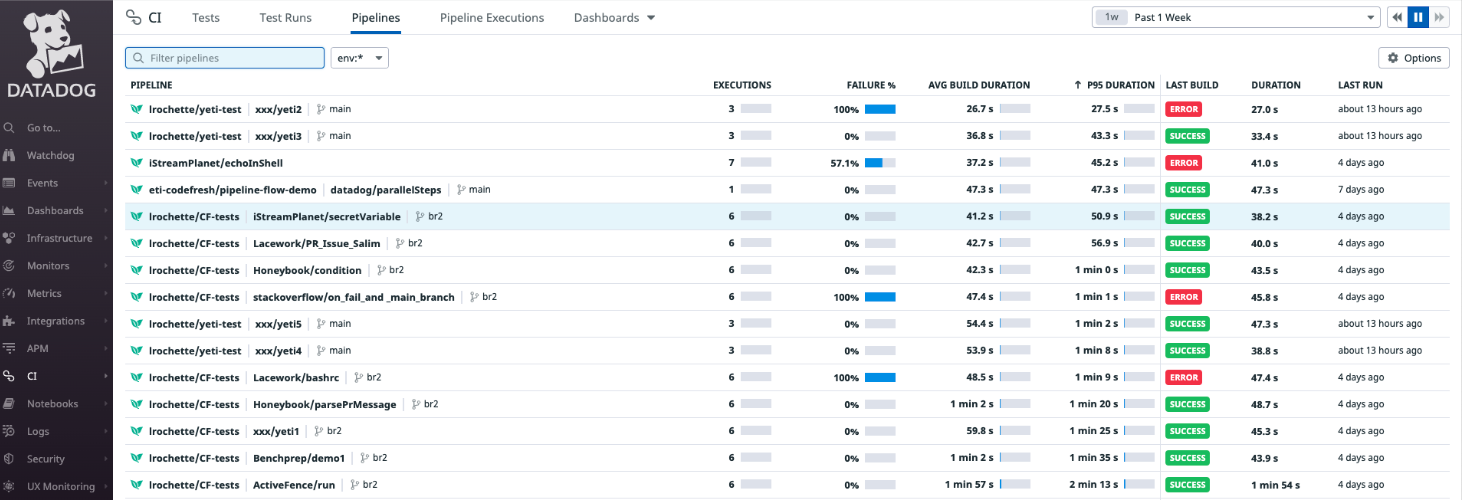Open the Integrations puzzle icon
The height and width of the screenshot is (500, 1462).
pyautogui.click(x=9, y=321)
